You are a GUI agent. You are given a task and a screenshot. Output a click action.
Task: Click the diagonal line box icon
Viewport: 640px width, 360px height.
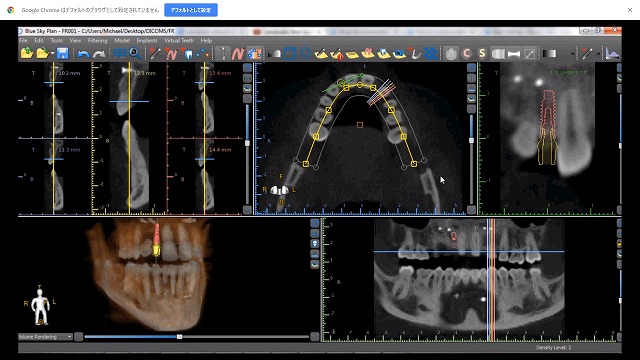[529, 53]
